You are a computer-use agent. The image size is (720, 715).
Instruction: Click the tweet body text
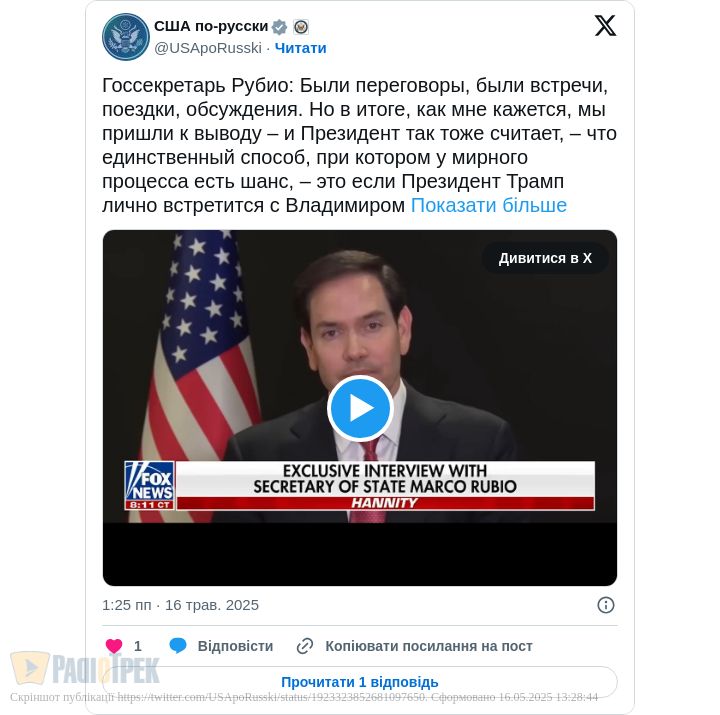tap(359, 145)
